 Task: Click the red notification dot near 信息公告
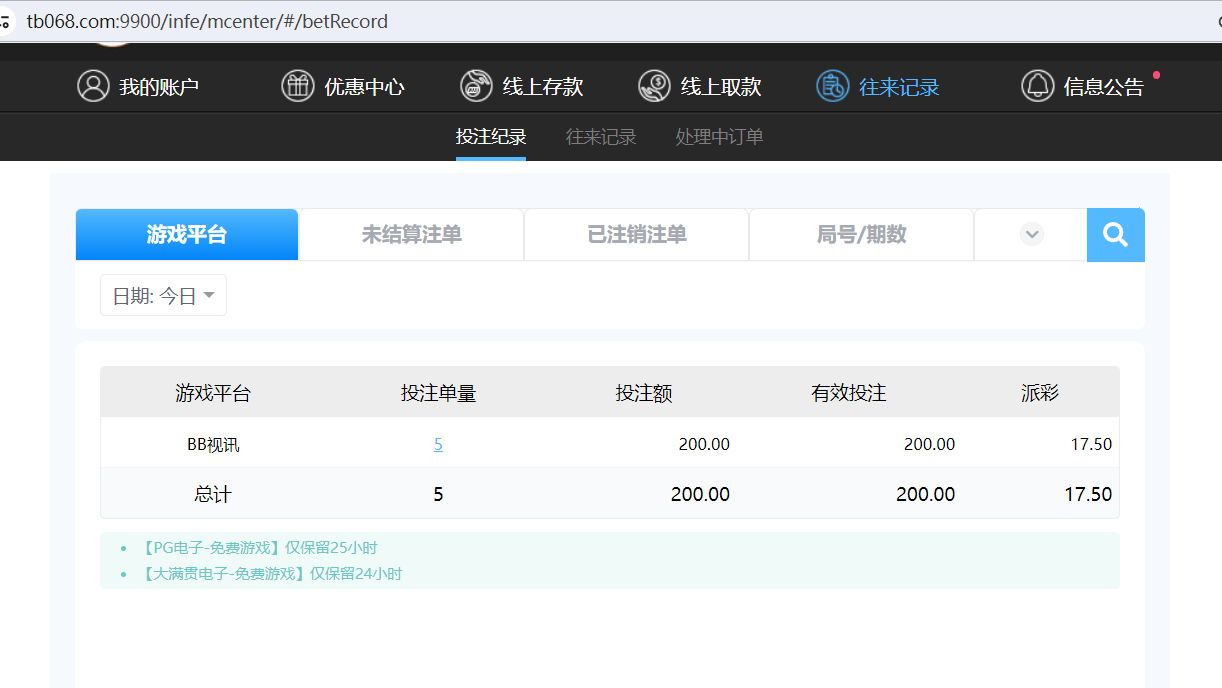tap(1157, 73)
